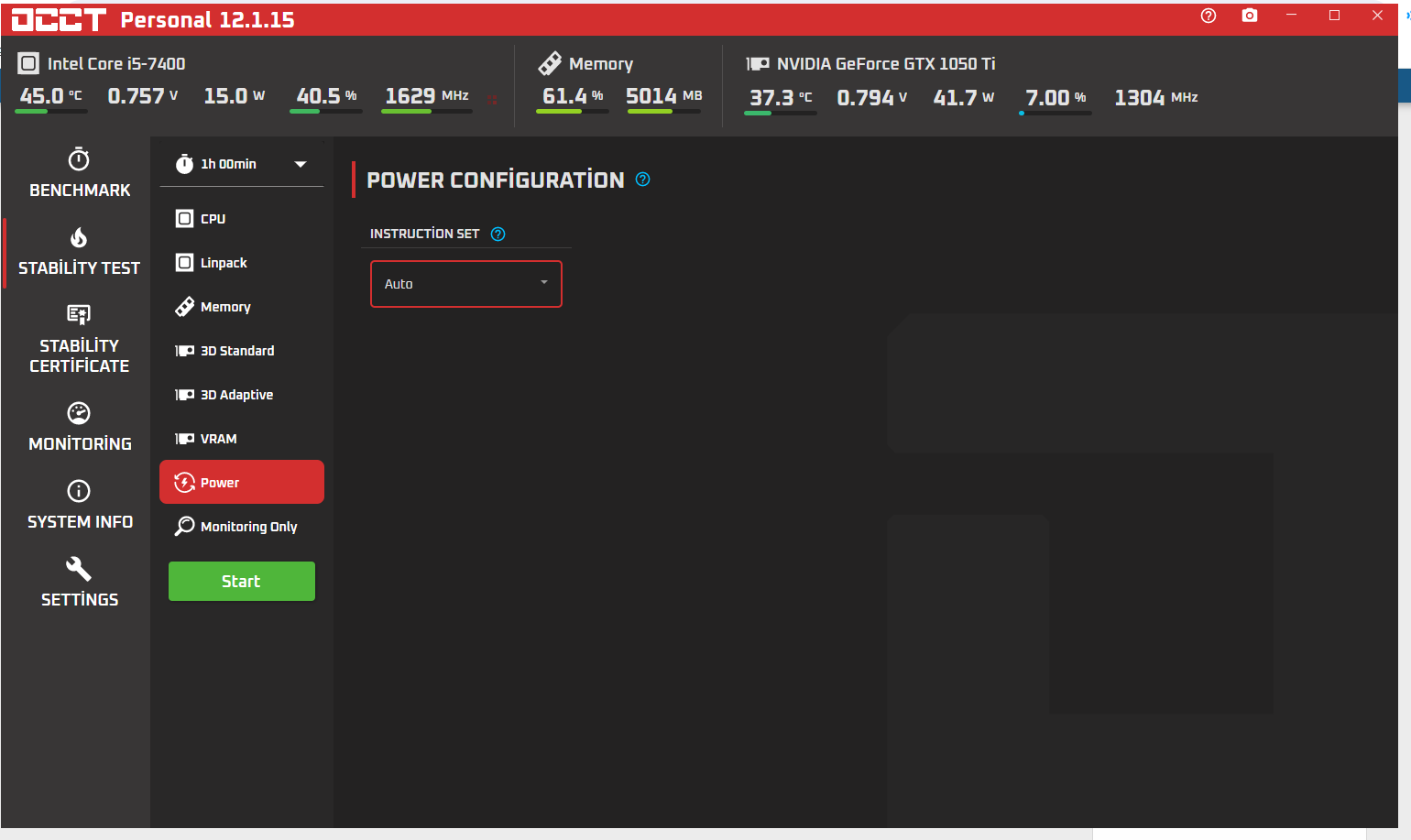
Task: Click the 3D Adaptive graphics card icon
Action: point(184,395)
